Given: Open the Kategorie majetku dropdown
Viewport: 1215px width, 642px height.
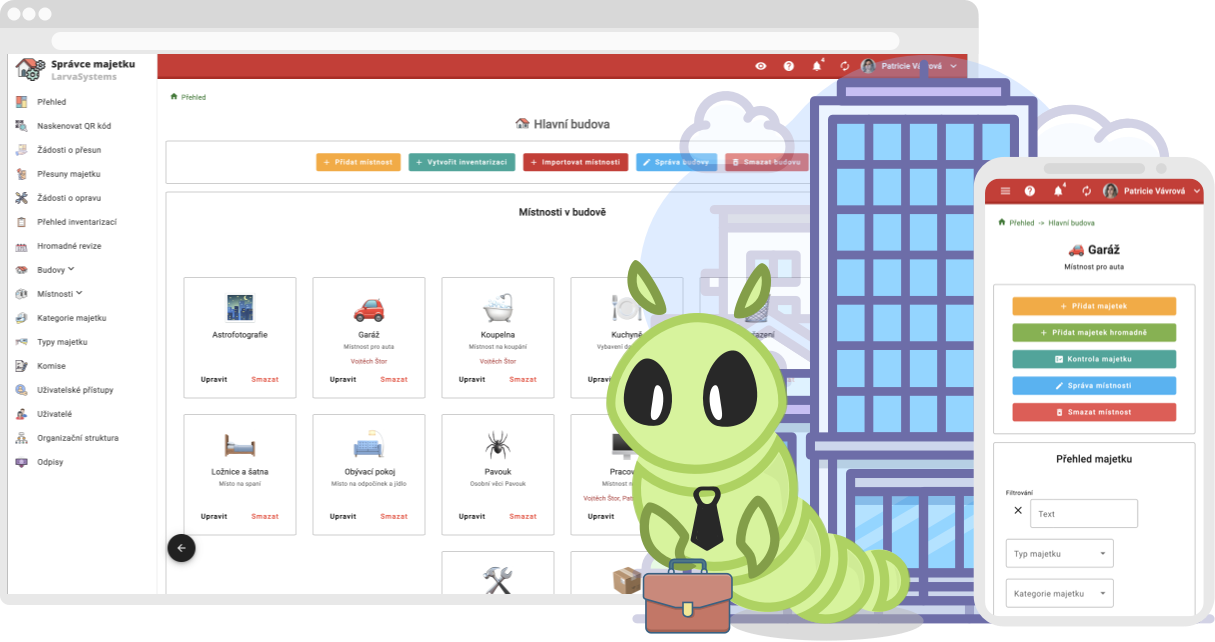Looking at the screenshot, I should pos(1059,593).
